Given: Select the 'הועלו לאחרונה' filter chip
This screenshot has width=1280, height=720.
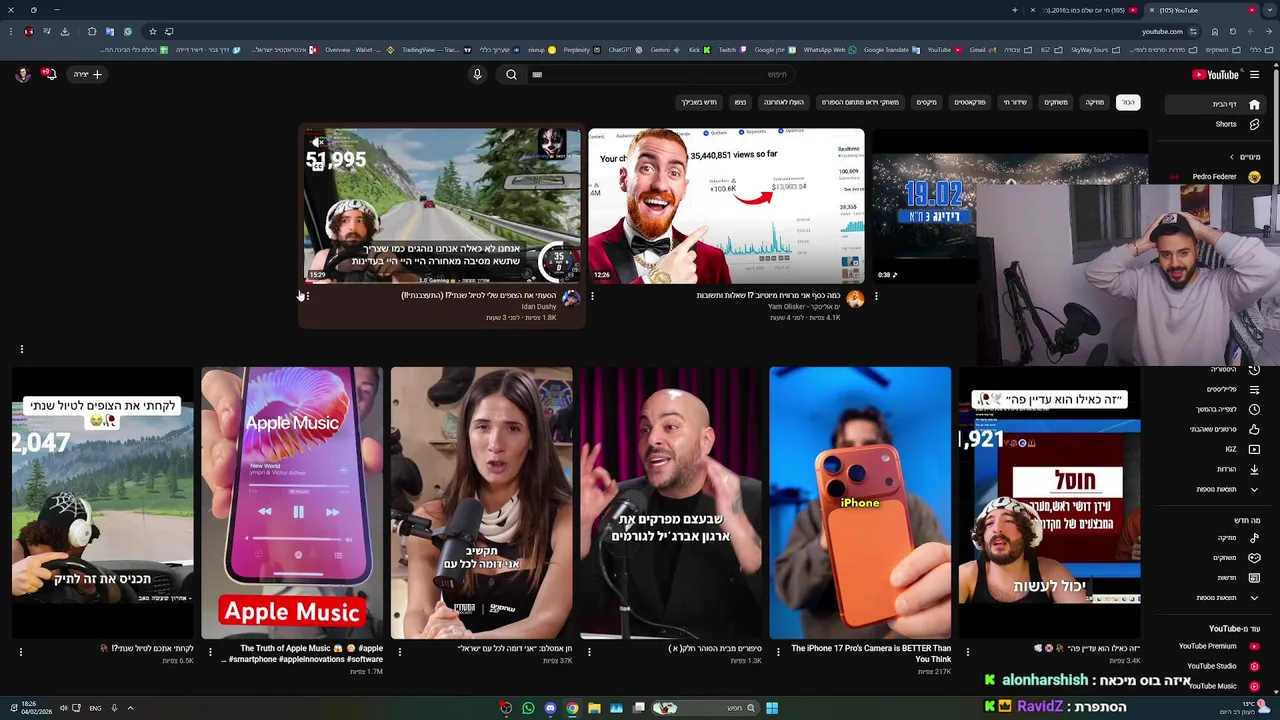Looking at the screenshot, I should pyautogui.click(x=784, y=102).
